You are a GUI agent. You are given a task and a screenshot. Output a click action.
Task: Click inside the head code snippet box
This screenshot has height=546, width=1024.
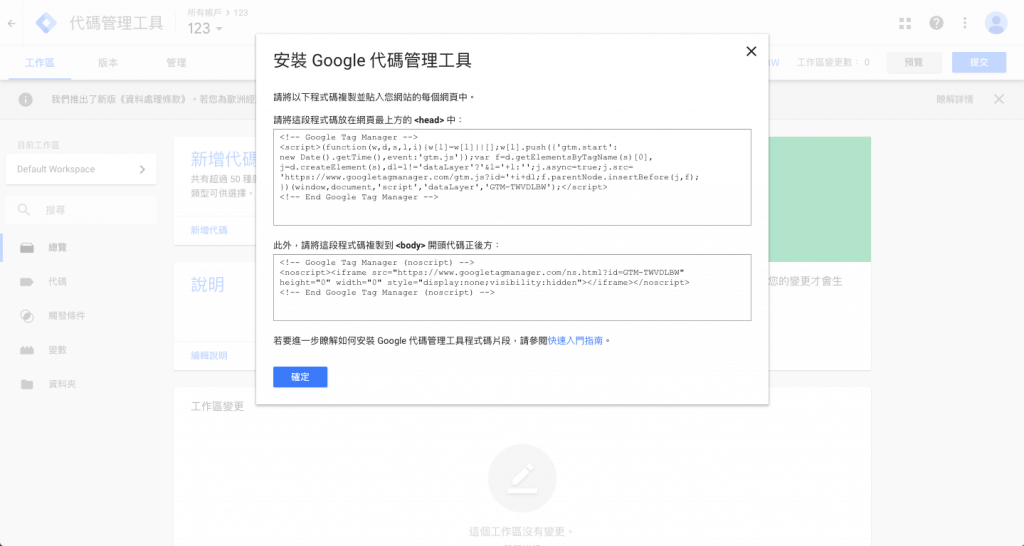(512, 177)
